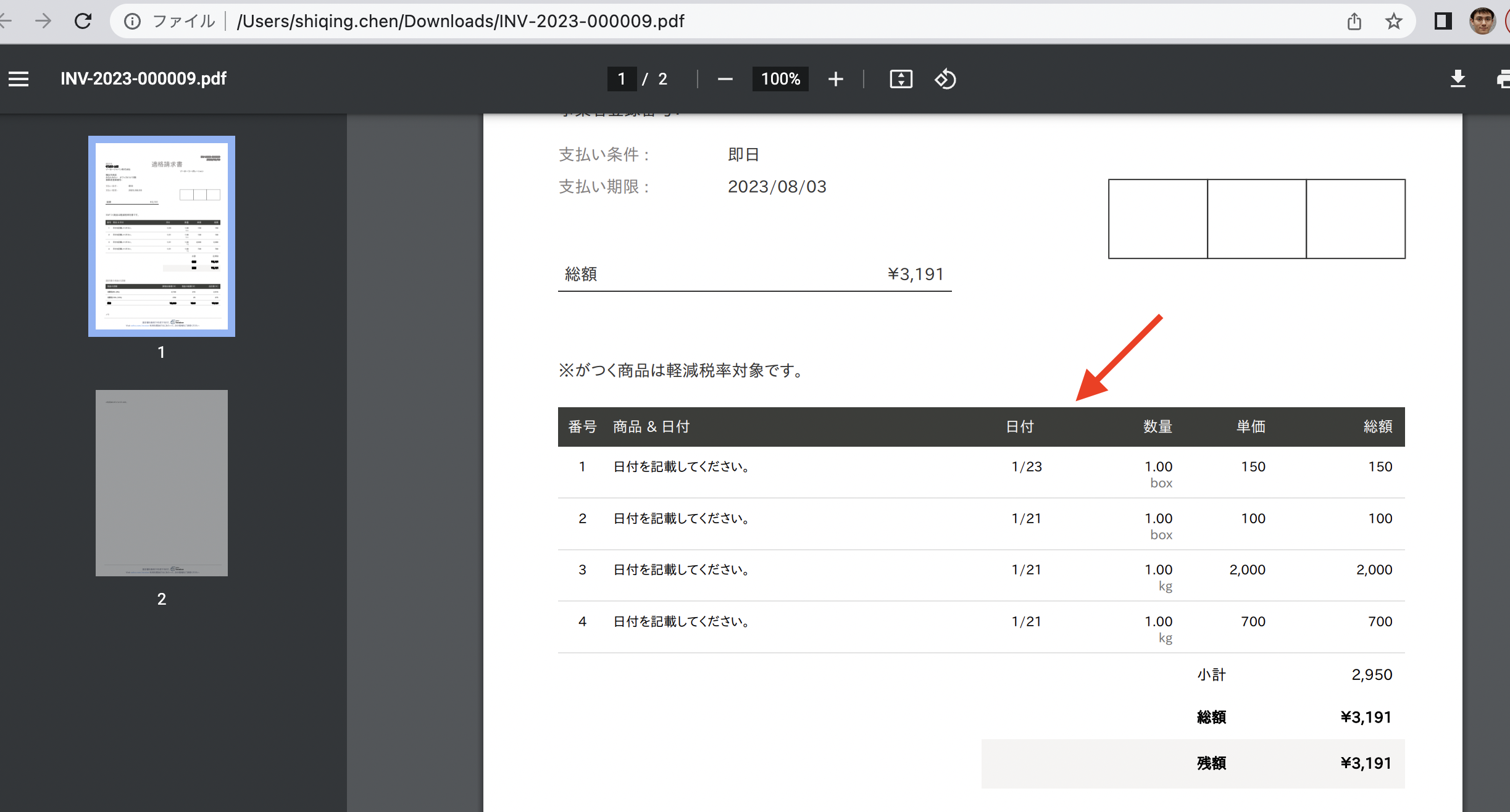The image size is (1510, 812).
Task: Click the zoom out minus button
Action: point(725,79)
